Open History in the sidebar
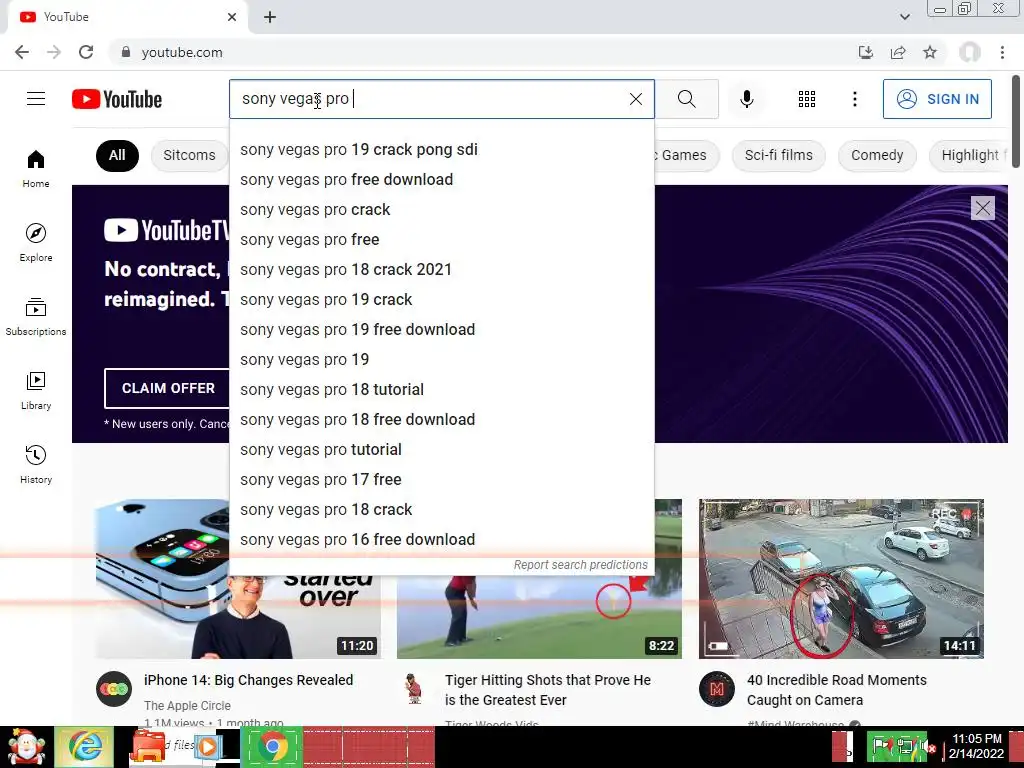 tap(36, 464)
